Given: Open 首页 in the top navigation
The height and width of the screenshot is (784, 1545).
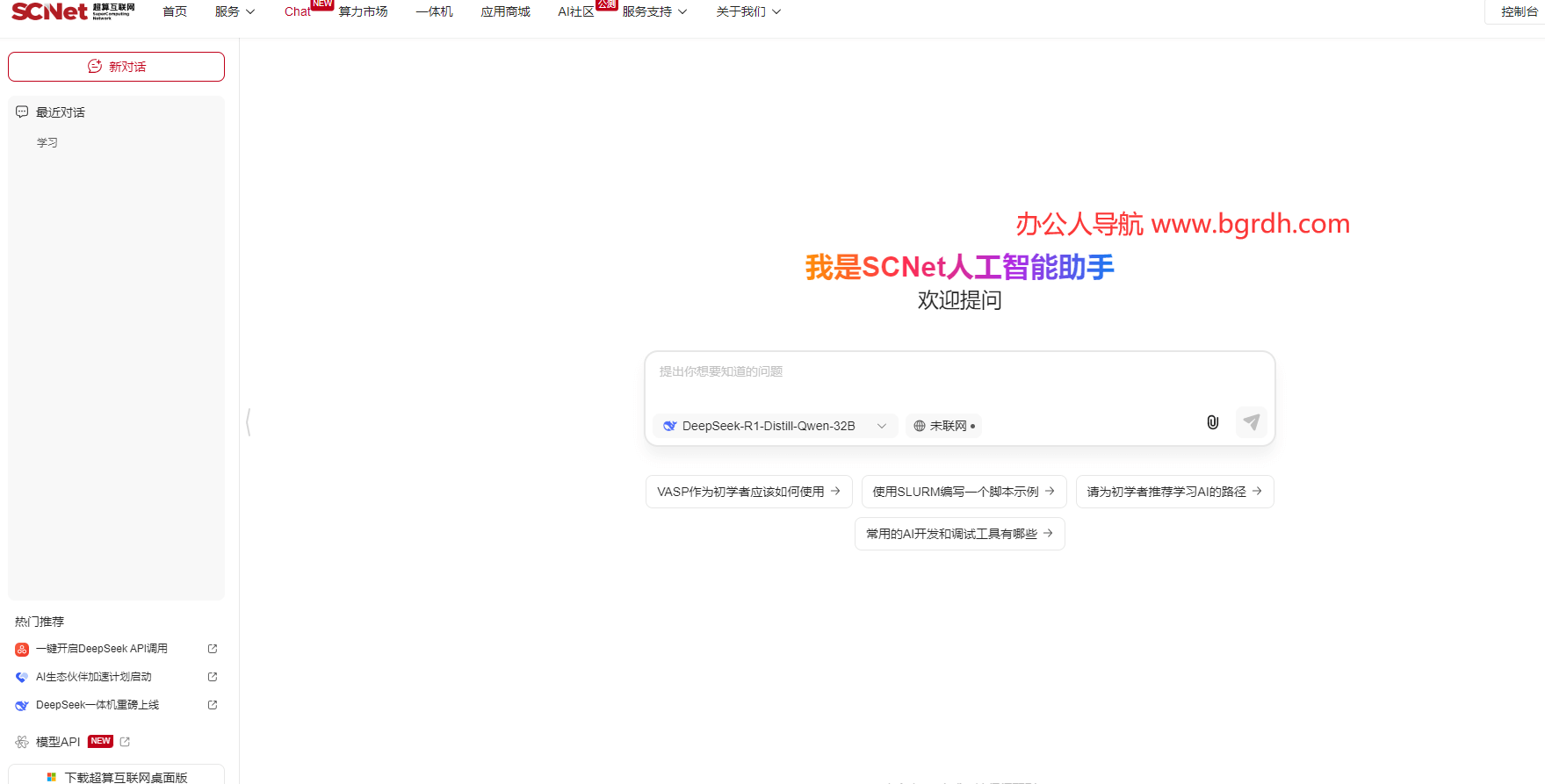Looking at the screenshot, I should click(x=175, y=11).
